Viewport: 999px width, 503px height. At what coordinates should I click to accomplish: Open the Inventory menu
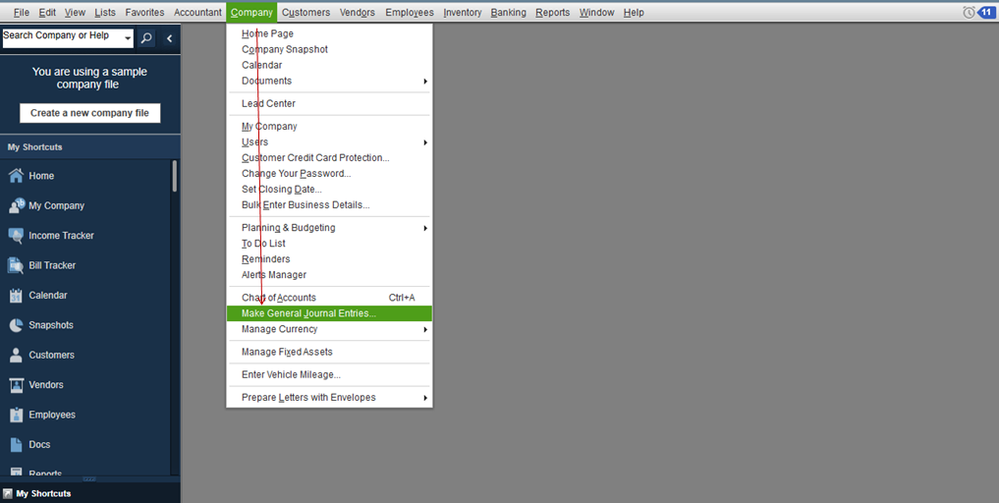click(463, 12)
